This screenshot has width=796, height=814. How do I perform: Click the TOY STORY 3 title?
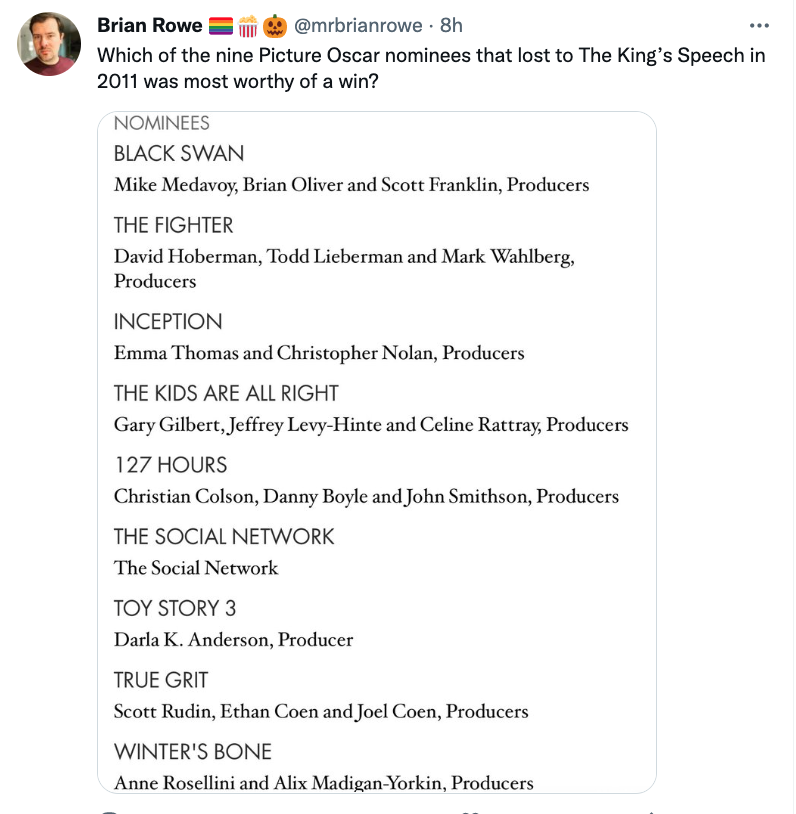point(175,608)
